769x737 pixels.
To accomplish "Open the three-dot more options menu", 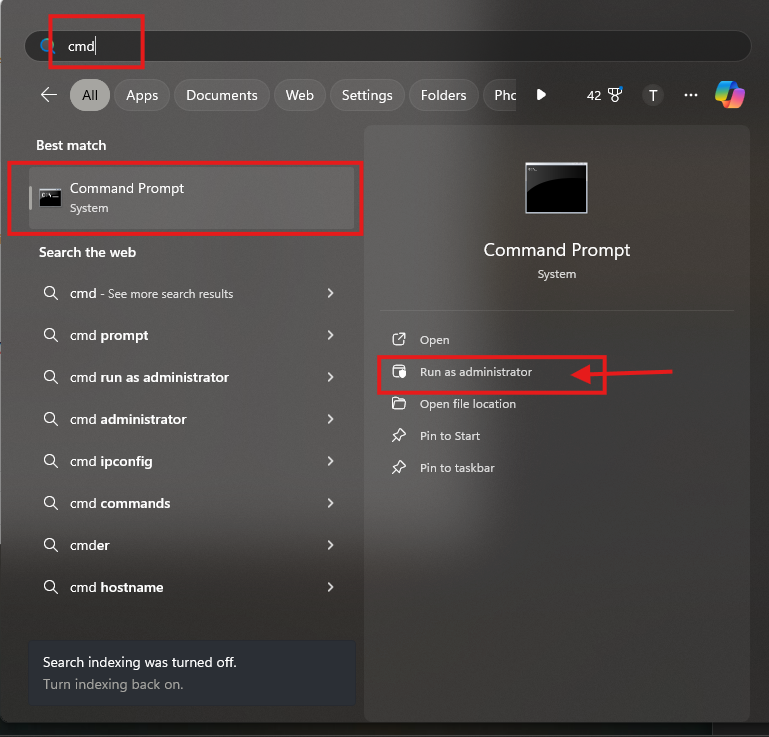I will [x=691, y=95].
